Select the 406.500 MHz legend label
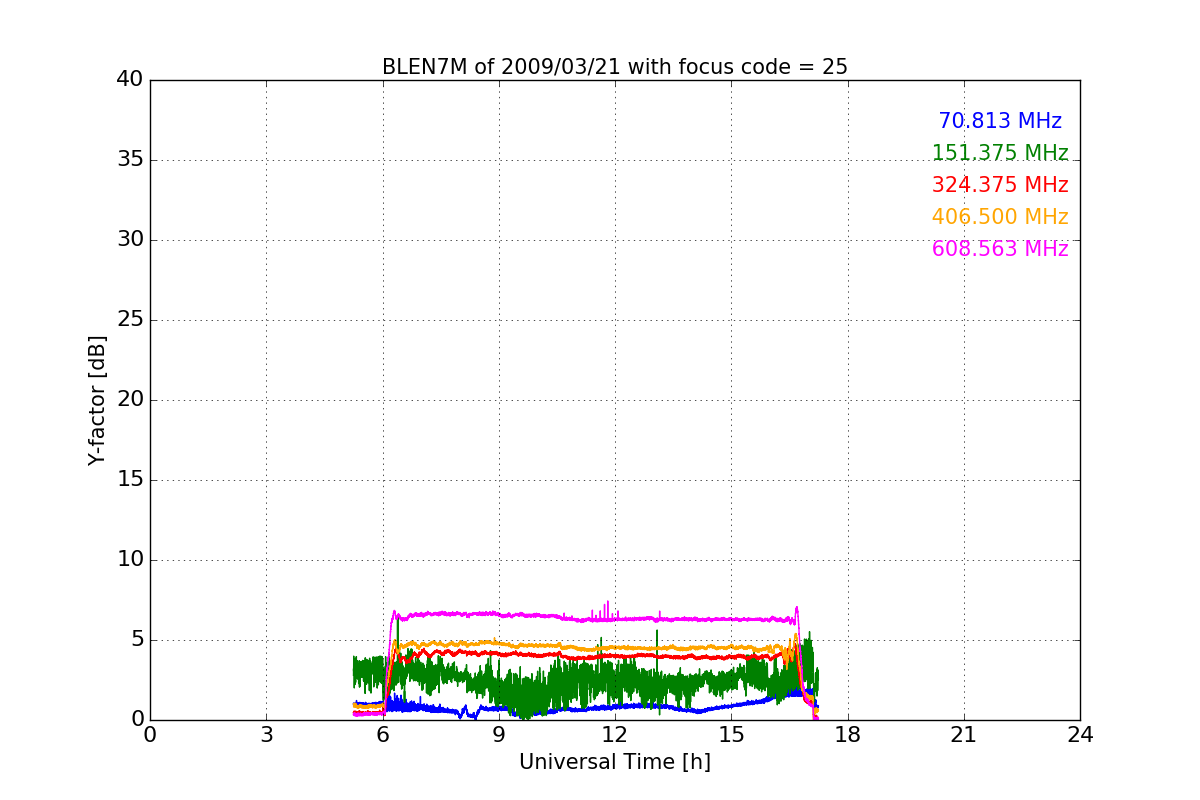This screenshot has width=1200, height=800. pos(1000,217)
